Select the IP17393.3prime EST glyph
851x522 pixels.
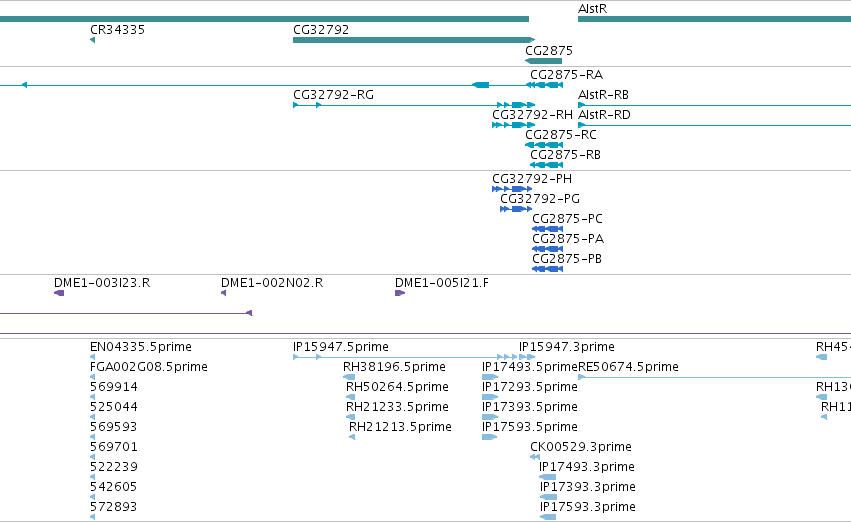tap(548, 498)
